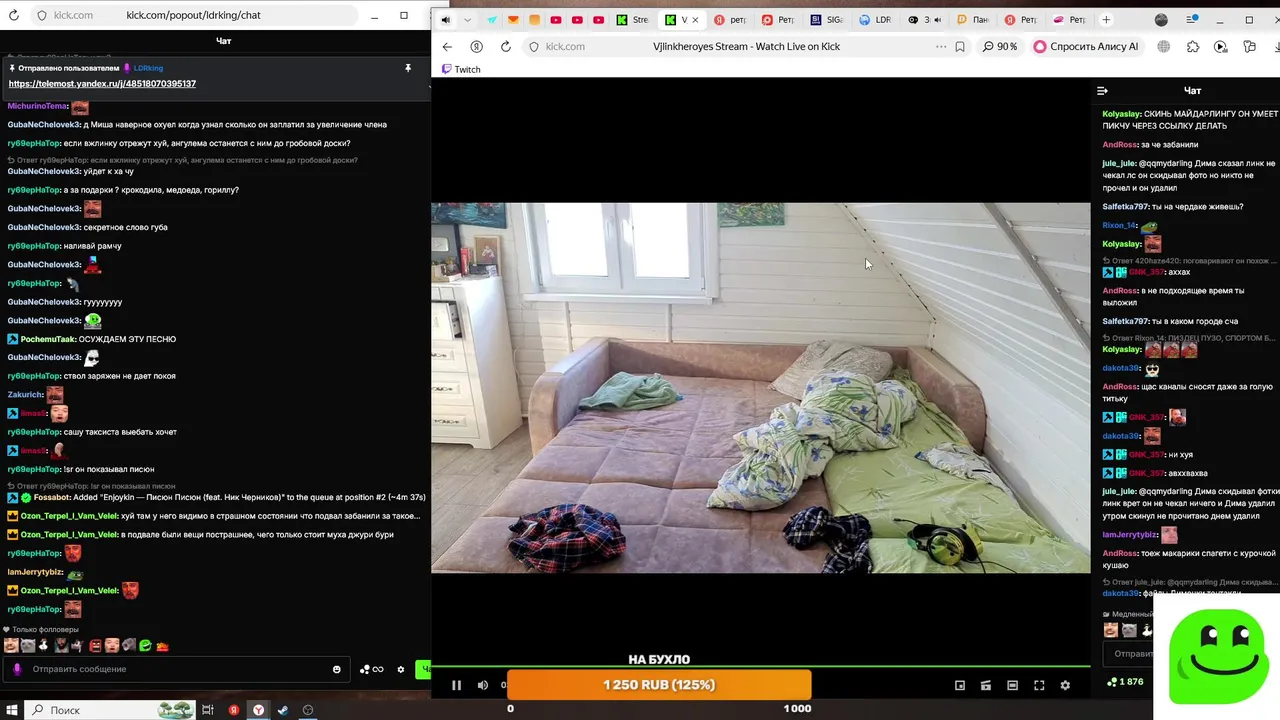Open Steam from the taskbar
The height and width of the screenshot is (720, 1280).
(283, 710)
